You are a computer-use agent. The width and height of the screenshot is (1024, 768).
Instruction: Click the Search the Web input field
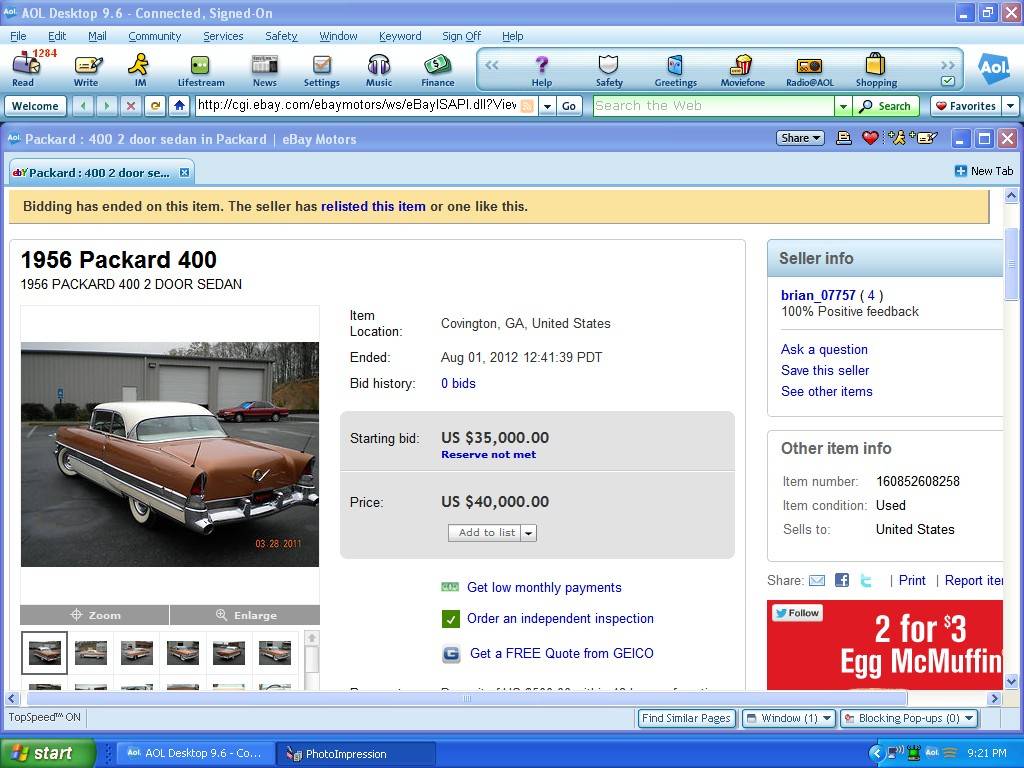pos(713,106)
